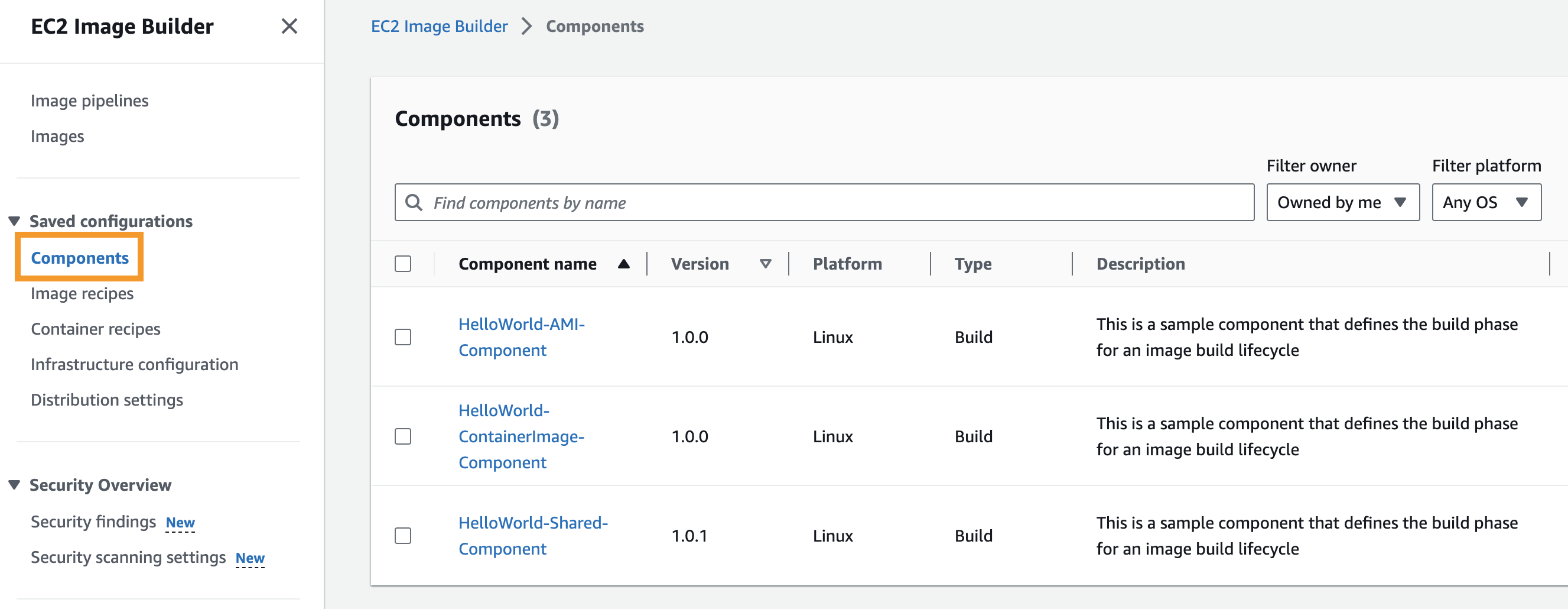
Task: Check the HelloWorld-AMI-Component row checkbox
Action: click(403, 337)
